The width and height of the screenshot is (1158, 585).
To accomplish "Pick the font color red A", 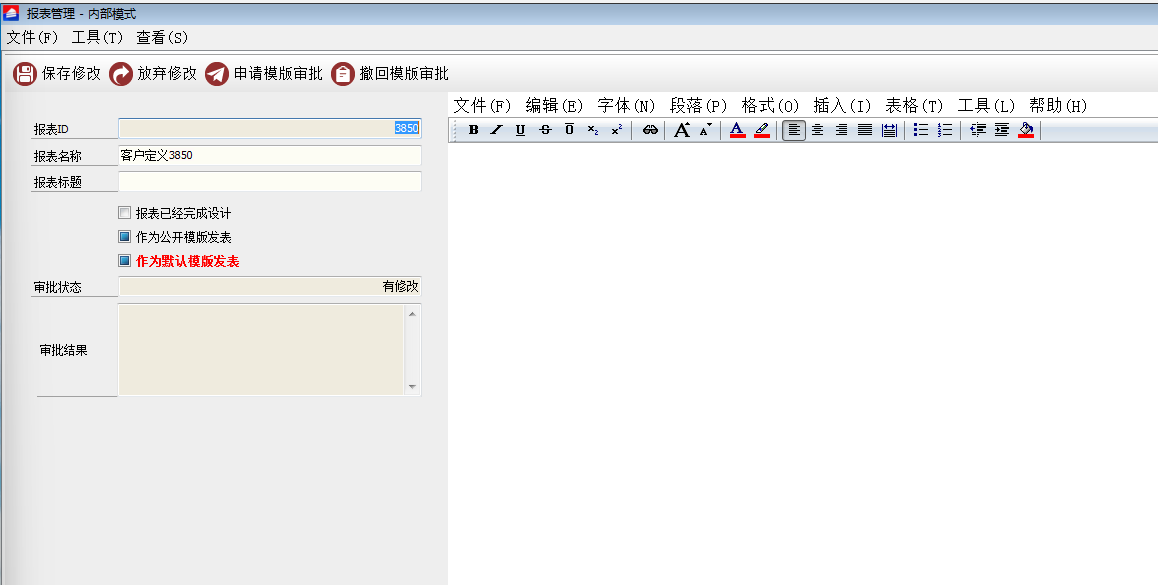I will (737, 130).
